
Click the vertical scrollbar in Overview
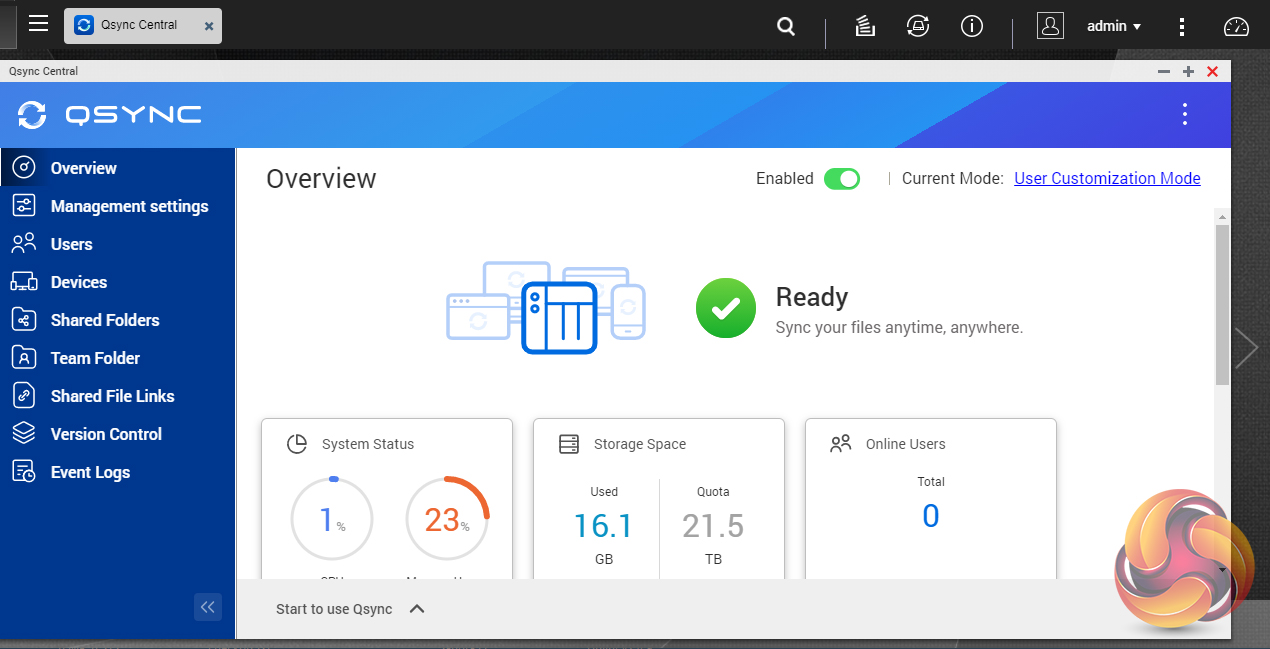1222,304
